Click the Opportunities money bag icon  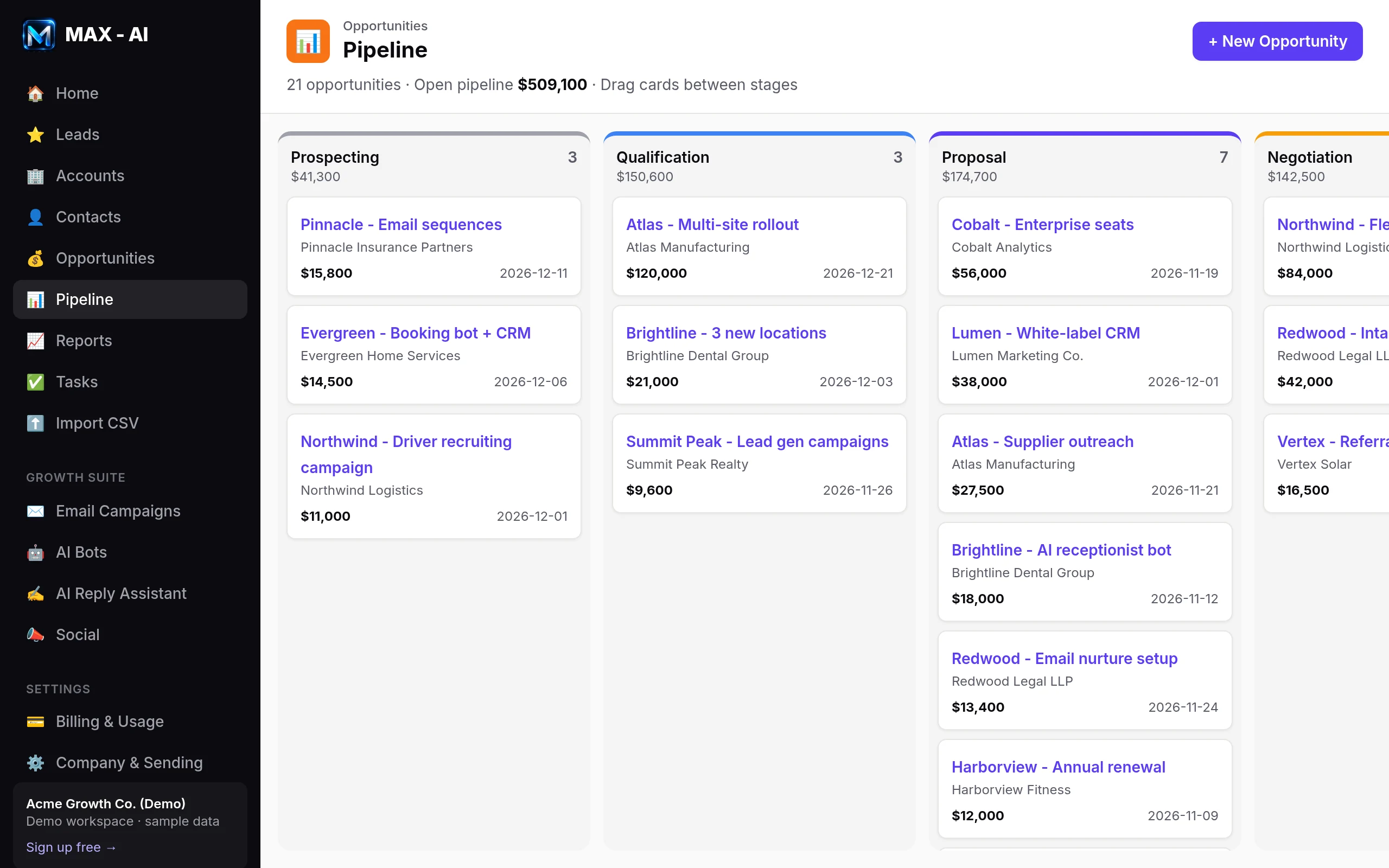pos(36,258)
